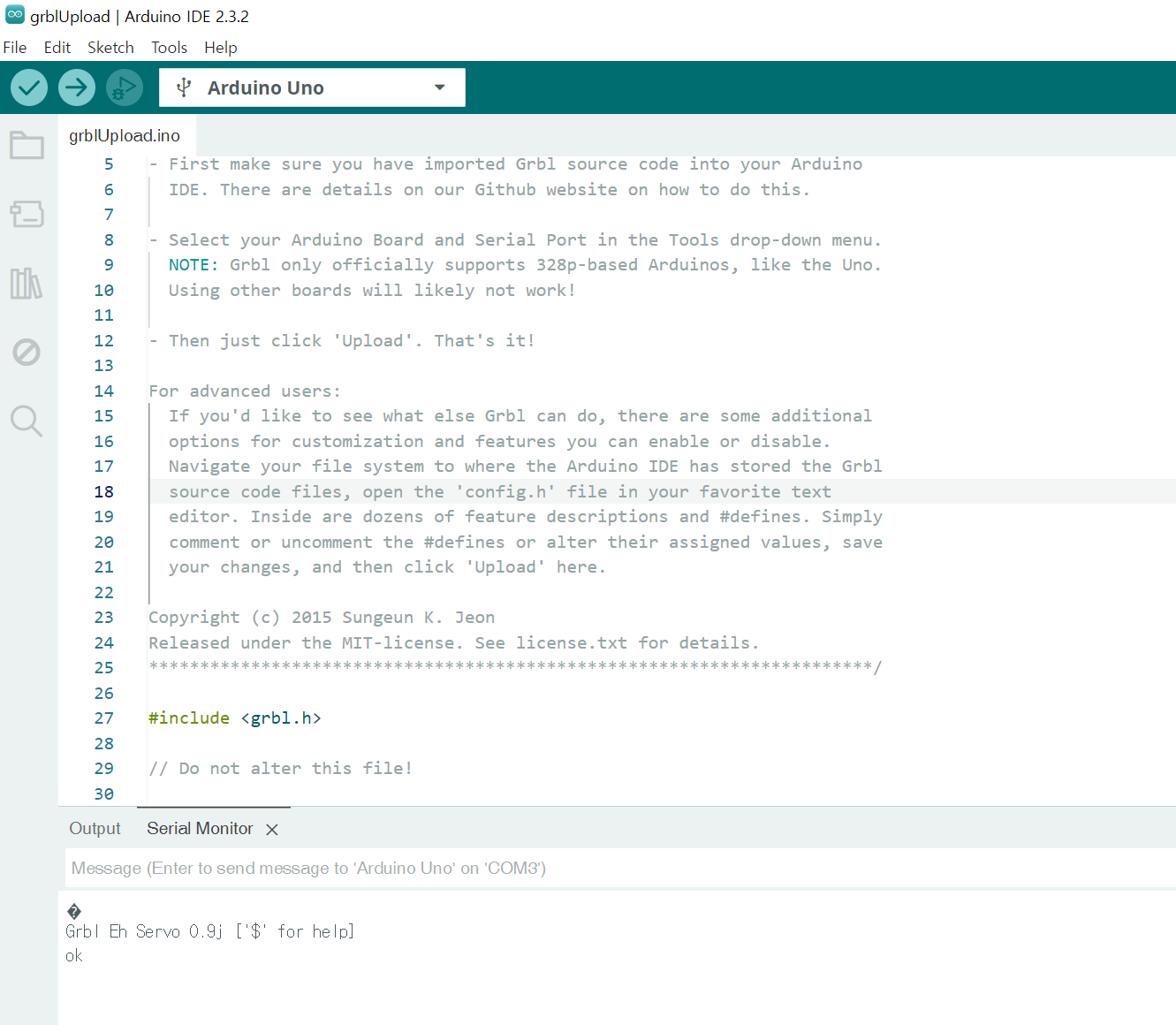Select the grblUpload.ino editor tab

coord(125,135)
